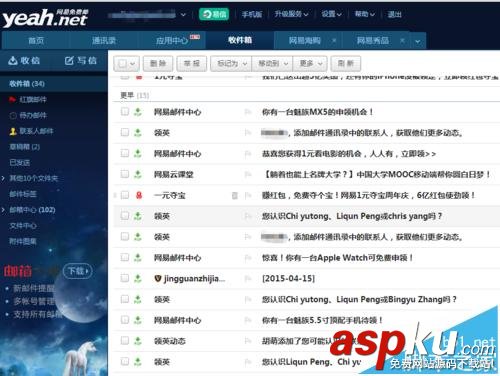
Task: Click red status icon of 一元夺宝 email
Action: (x=139, y=195)
